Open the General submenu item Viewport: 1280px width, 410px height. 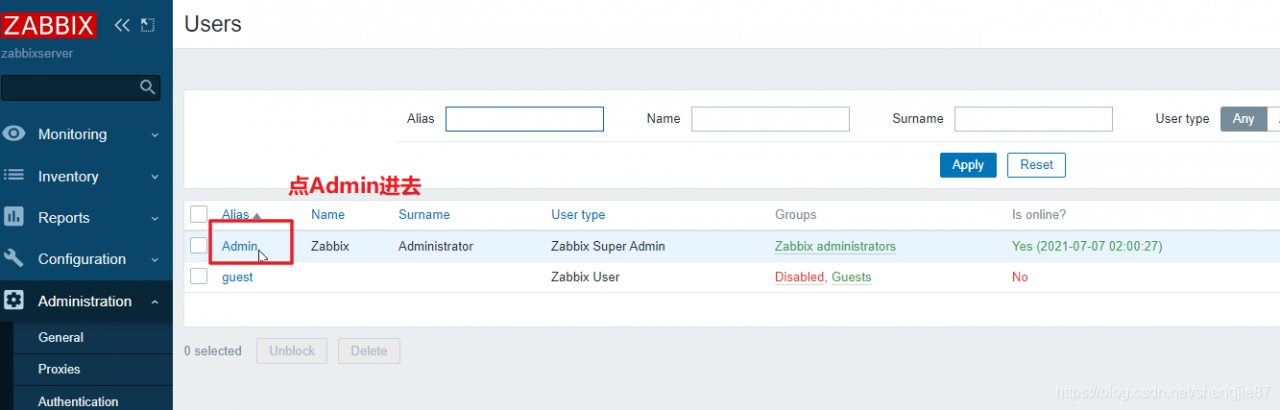pos(61,338)
